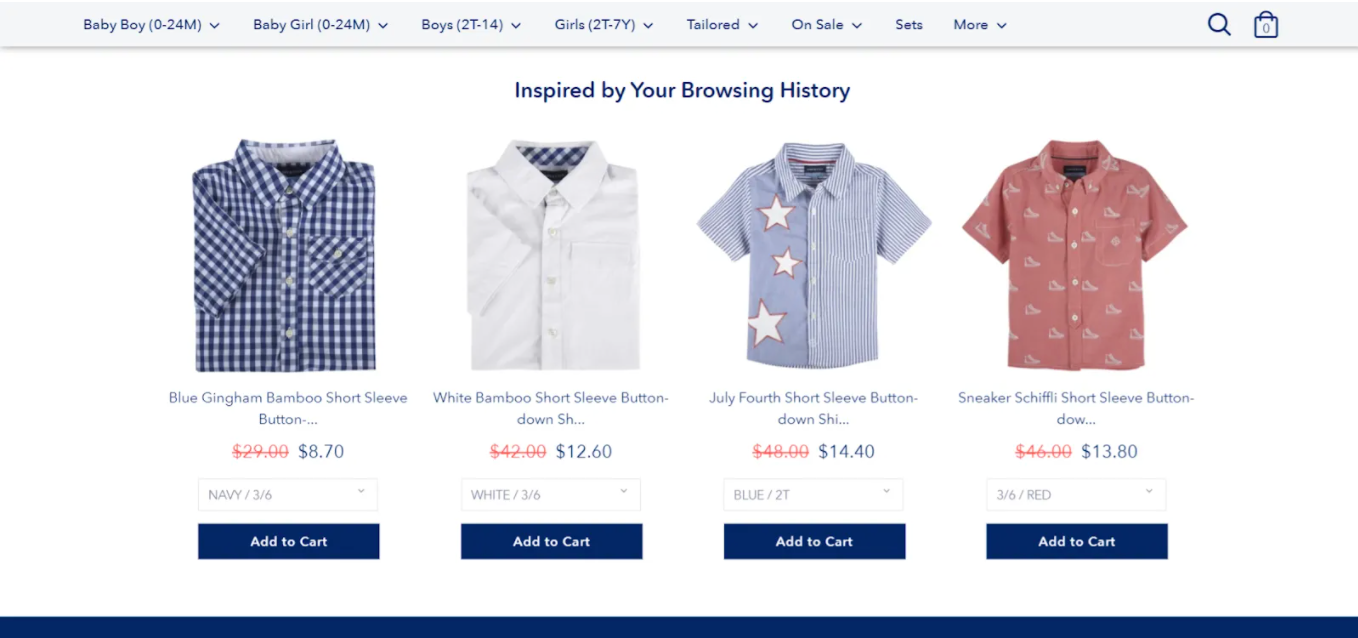The image size is (1358, 638).
Task: Expand the Tailored menu
Action: coord(722,25)
